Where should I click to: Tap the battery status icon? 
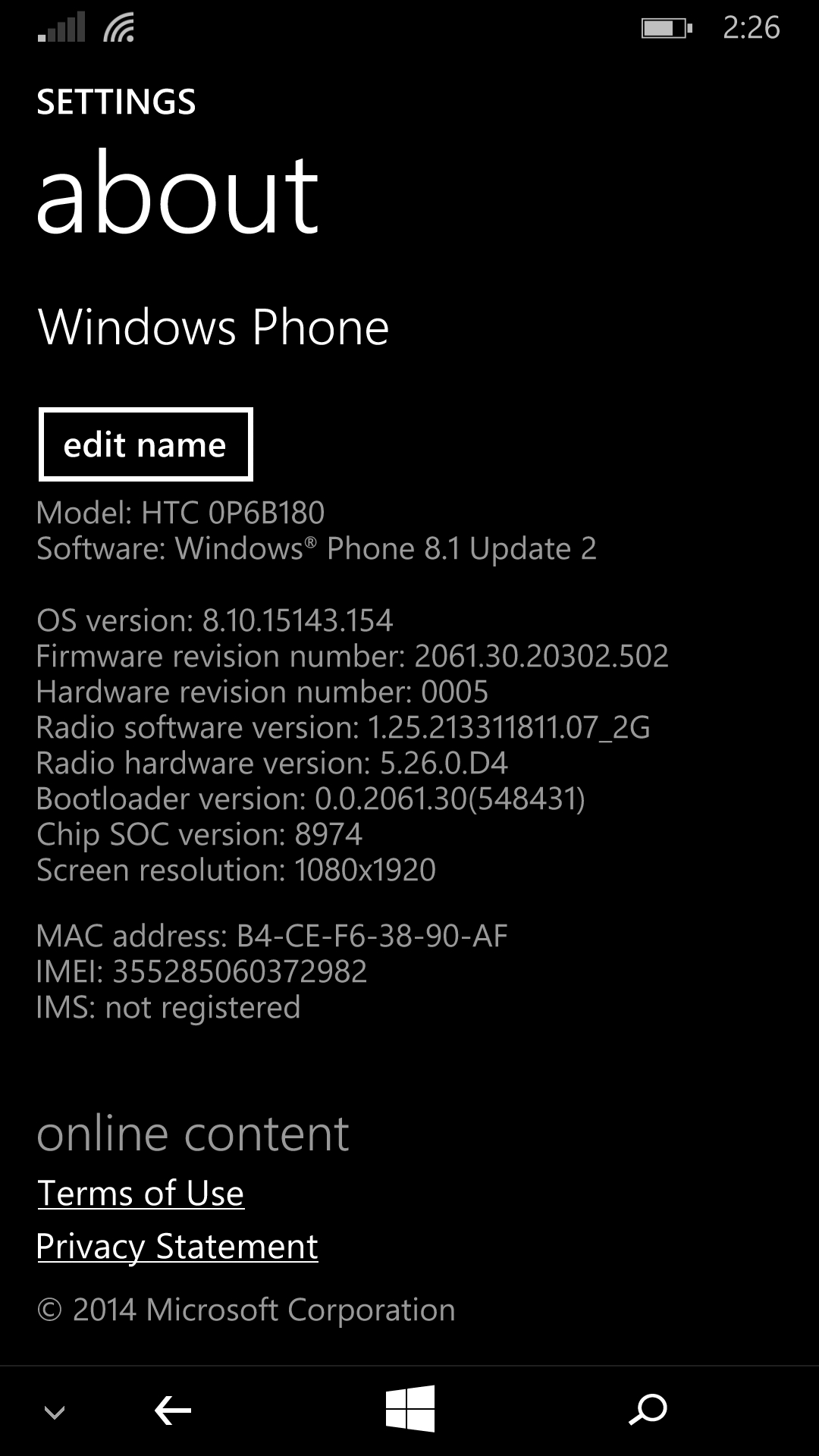667,29
